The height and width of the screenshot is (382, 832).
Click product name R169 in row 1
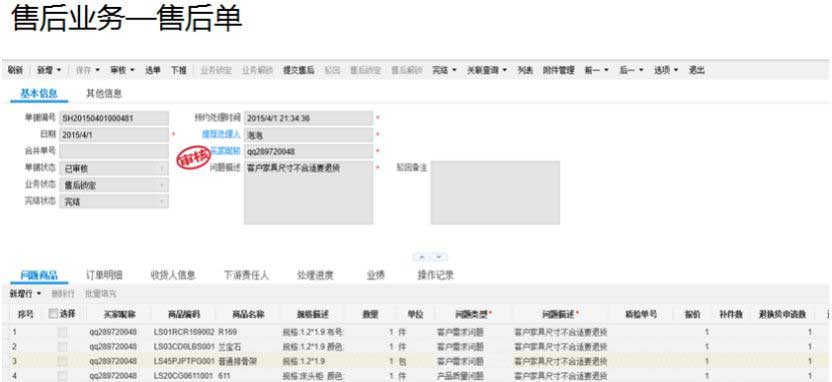point(228,333)
